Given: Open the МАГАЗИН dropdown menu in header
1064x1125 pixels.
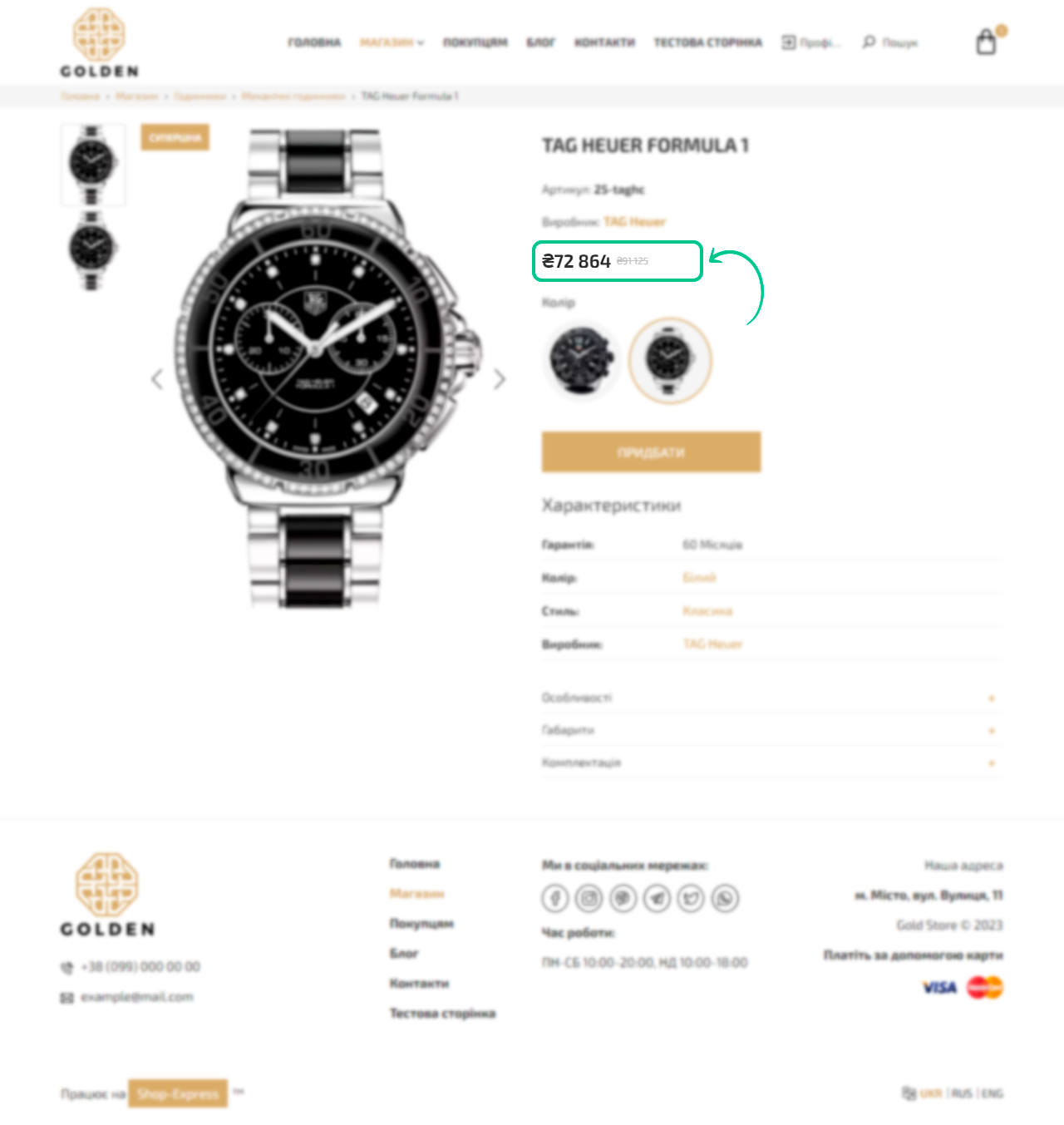Looking at the screenshot, I should pos(392,42).
